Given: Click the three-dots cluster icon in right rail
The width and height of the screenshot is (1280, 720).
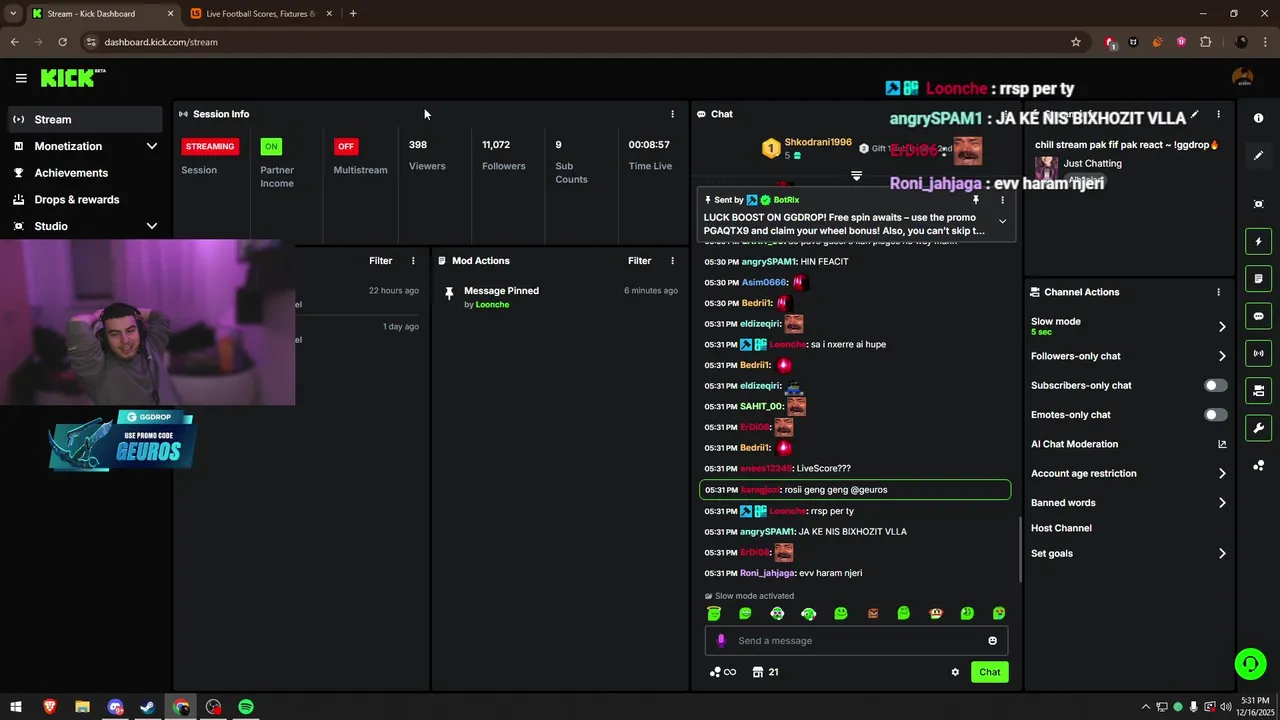Looking at the screenshot, I should (1258, 465).
